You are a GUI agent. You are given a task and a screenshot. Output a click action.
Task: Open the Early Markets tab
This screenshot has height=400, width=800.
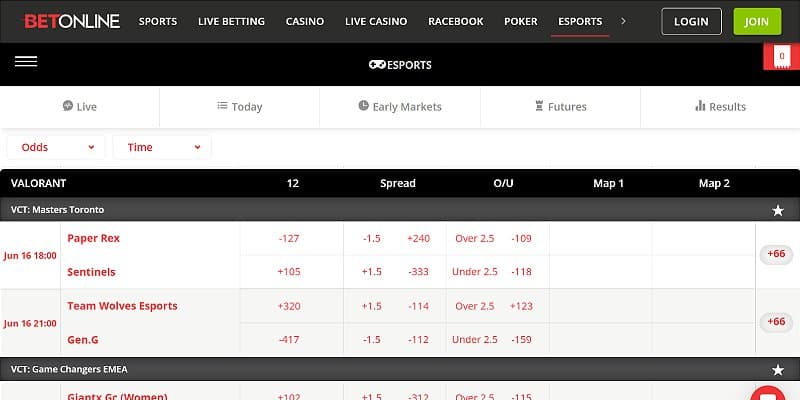coord(400,107)
